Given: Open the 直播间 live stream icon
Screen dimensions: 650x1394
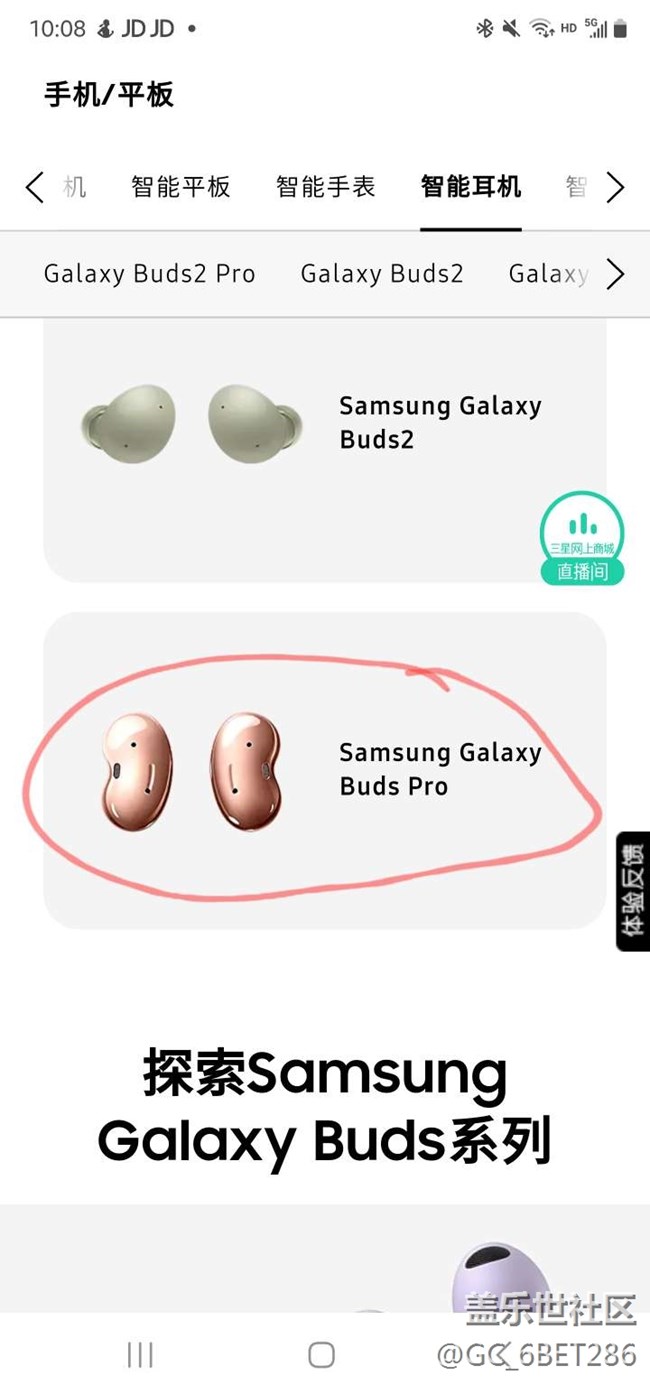Looking at the screenshot, I should (582, 538).
